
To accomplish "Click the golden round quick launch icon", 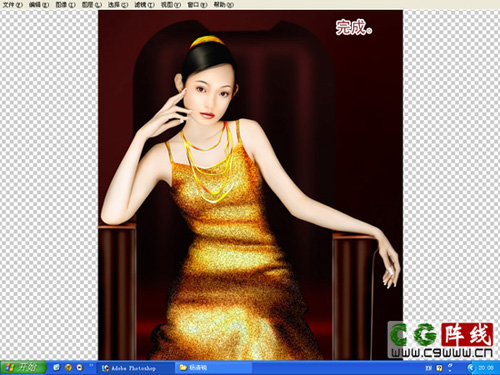I will [x=68, y=367].
